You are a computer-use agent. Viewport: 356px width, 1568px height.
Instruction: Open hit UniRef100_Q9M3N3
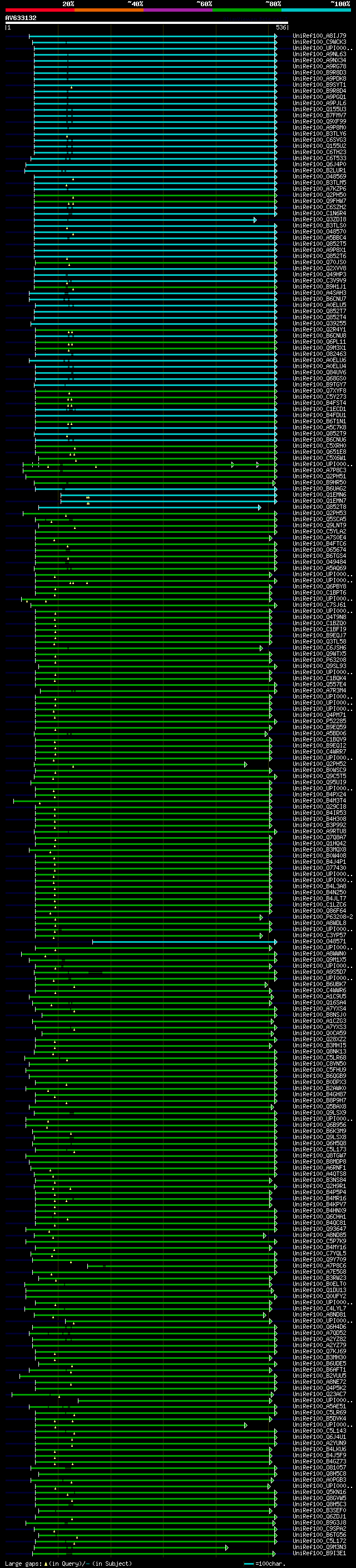point(319,1547)
